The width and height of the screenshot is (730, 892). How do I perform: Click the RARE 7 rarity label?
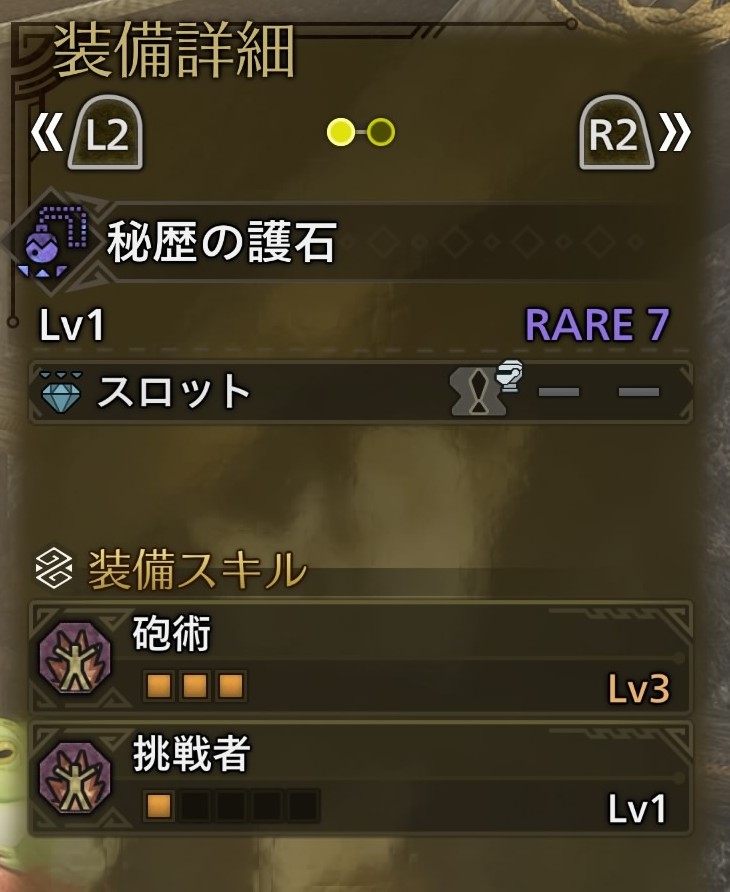click(597, 325)
